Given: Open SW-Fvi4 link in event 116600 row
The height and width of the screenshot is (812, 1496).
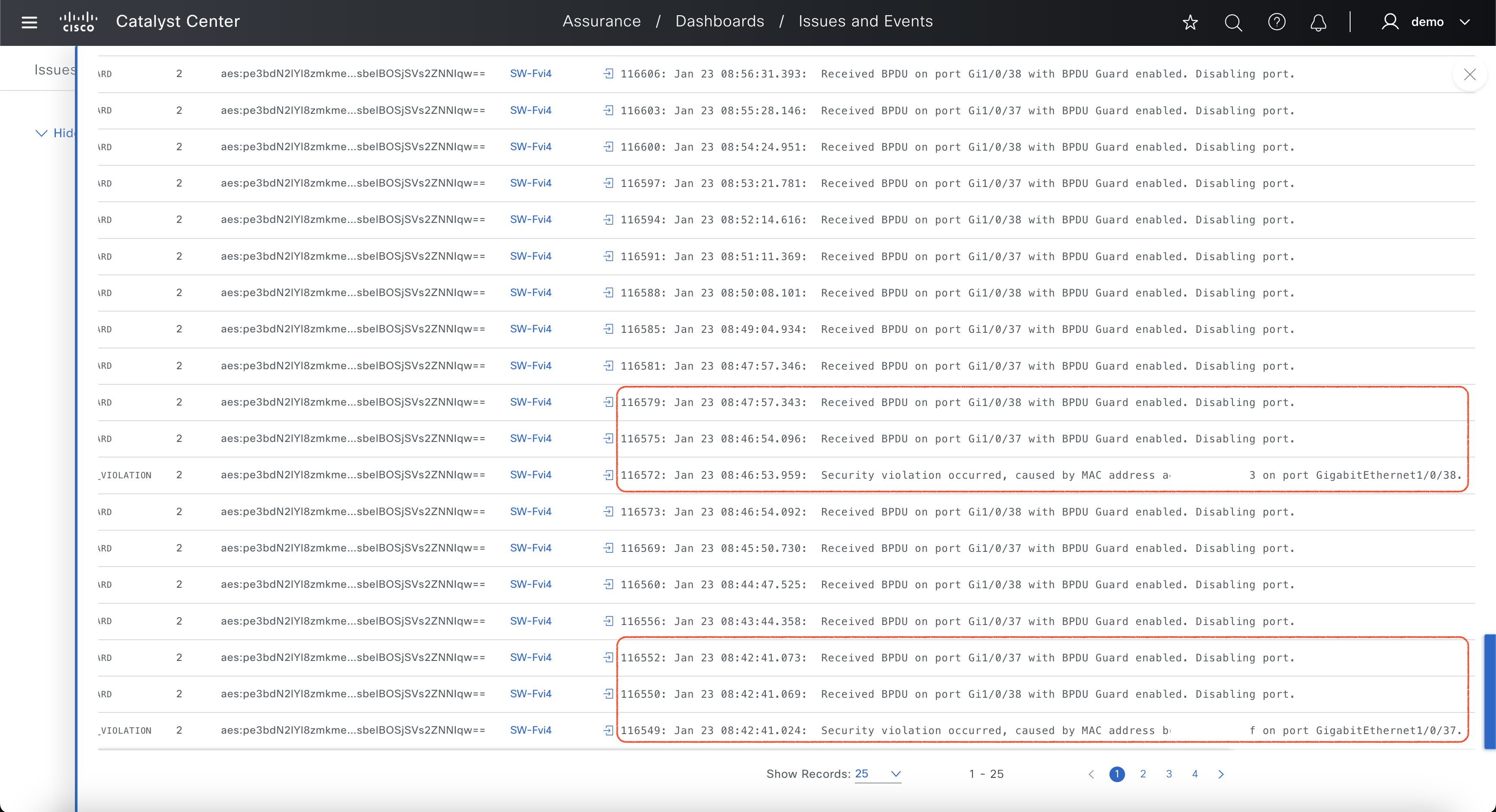Looking at the screenshot, I should 530,147.
